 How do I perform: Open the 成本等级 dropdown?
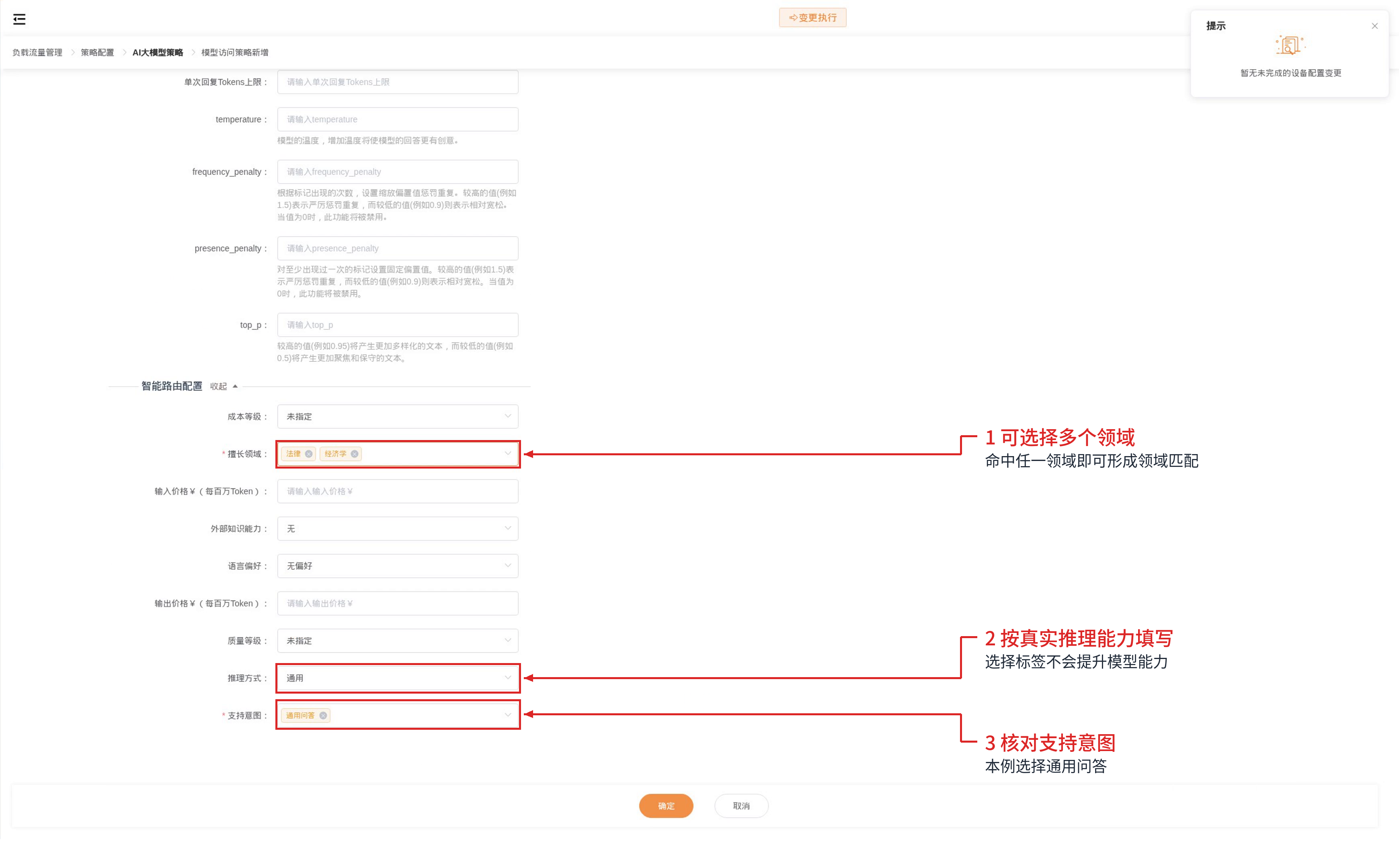(x=398, y=416)
